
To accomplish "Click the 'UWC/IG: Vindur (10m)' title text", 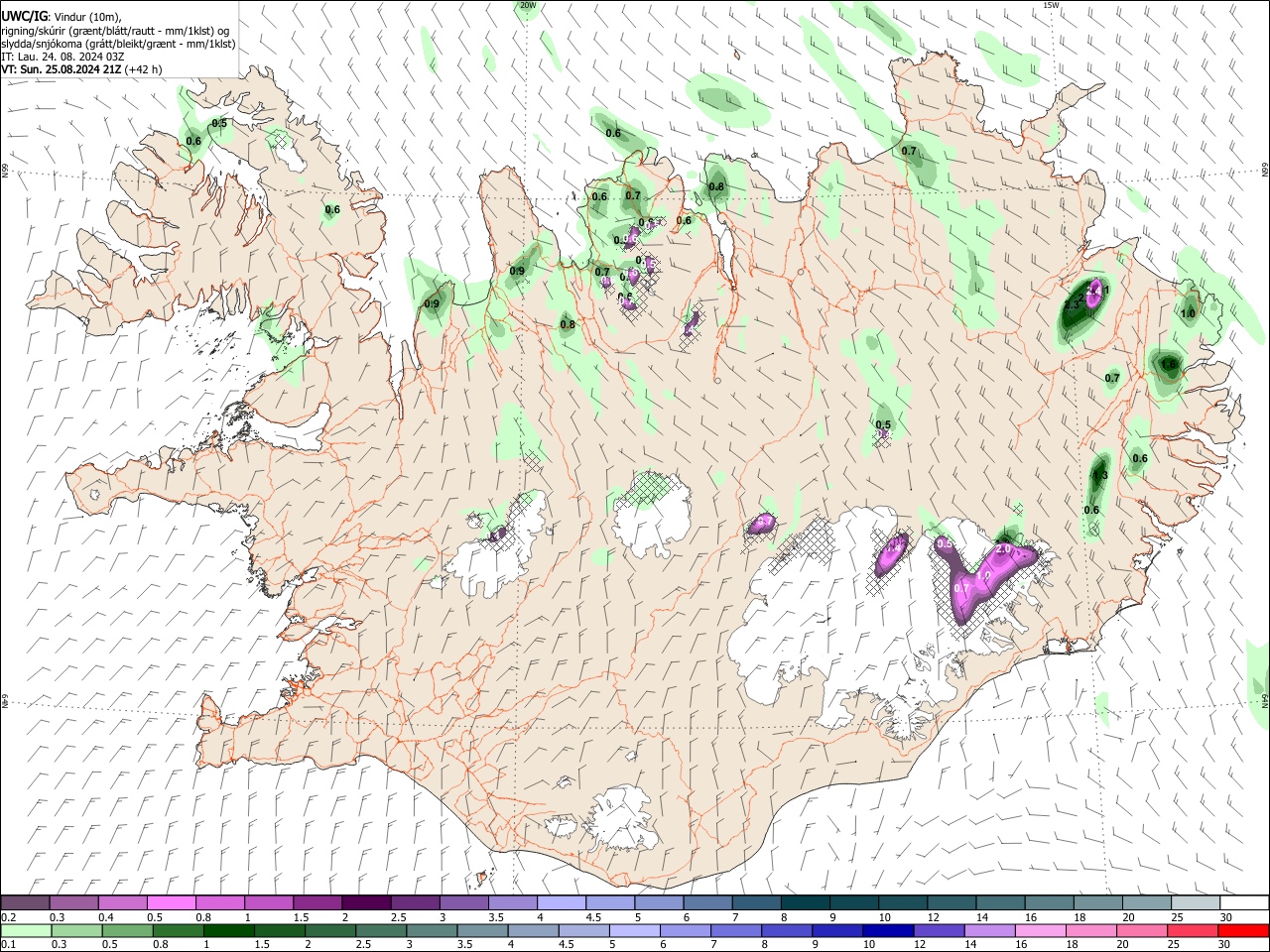I will coord(62,16).
